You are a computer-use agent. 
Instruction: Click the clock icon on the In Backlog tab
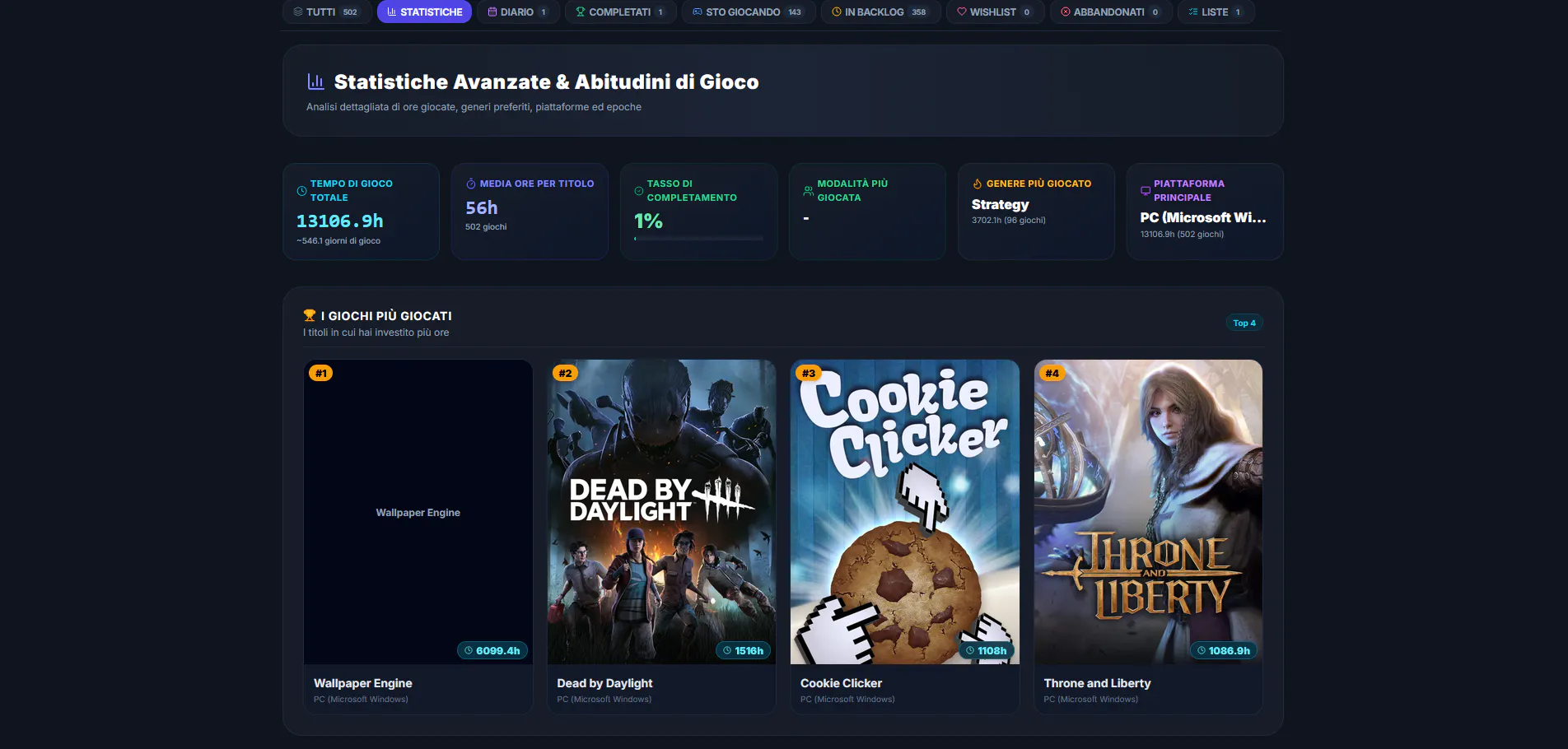(837, 12)
